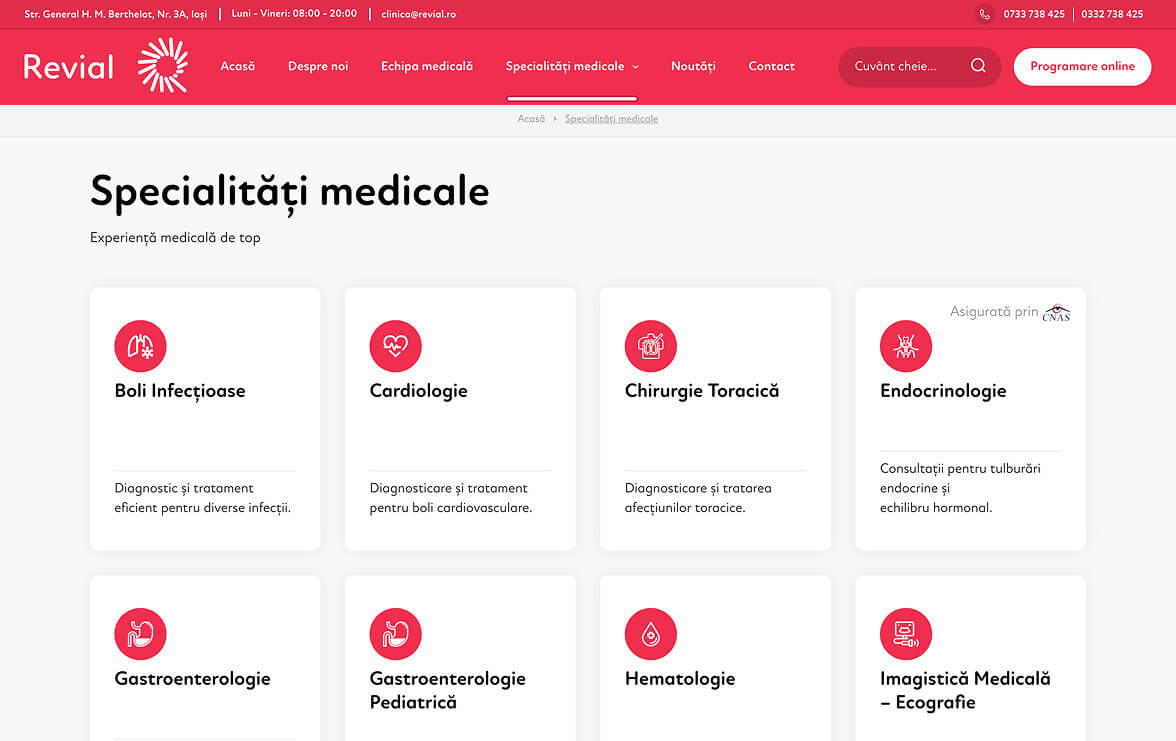Expand the Specialități medicale dropdown menu
1176x741 pixels.
coord(572,66)
